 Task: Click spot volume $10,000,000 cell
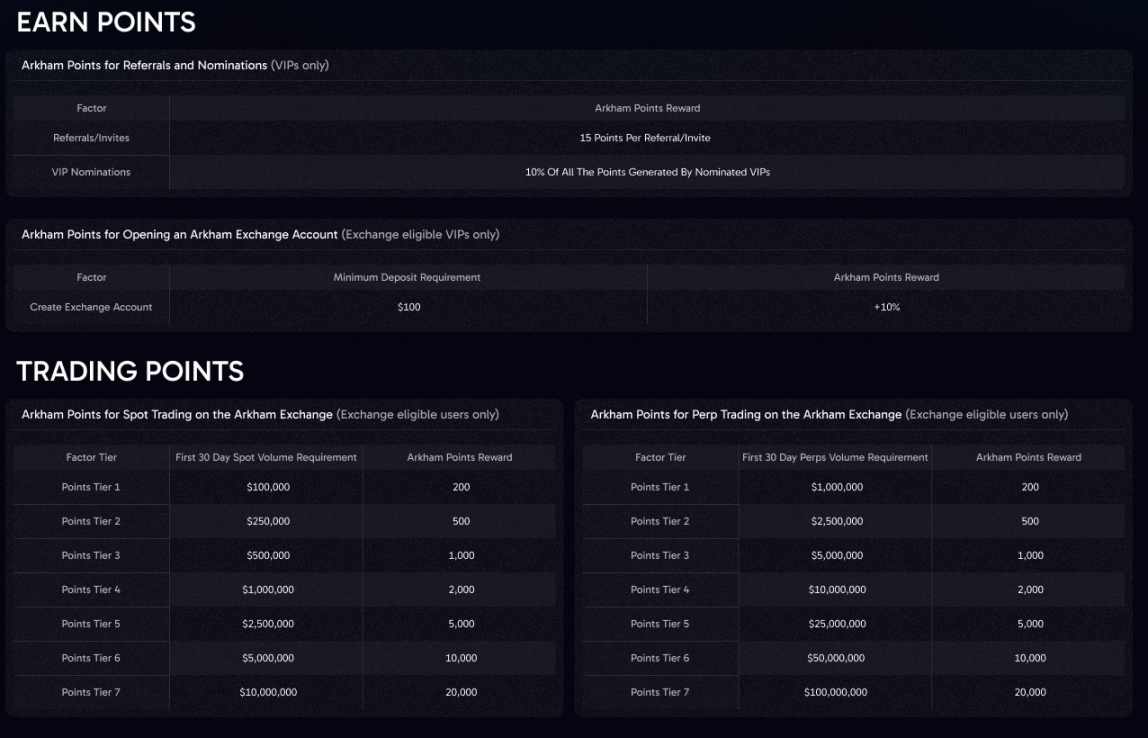[268, 692]
